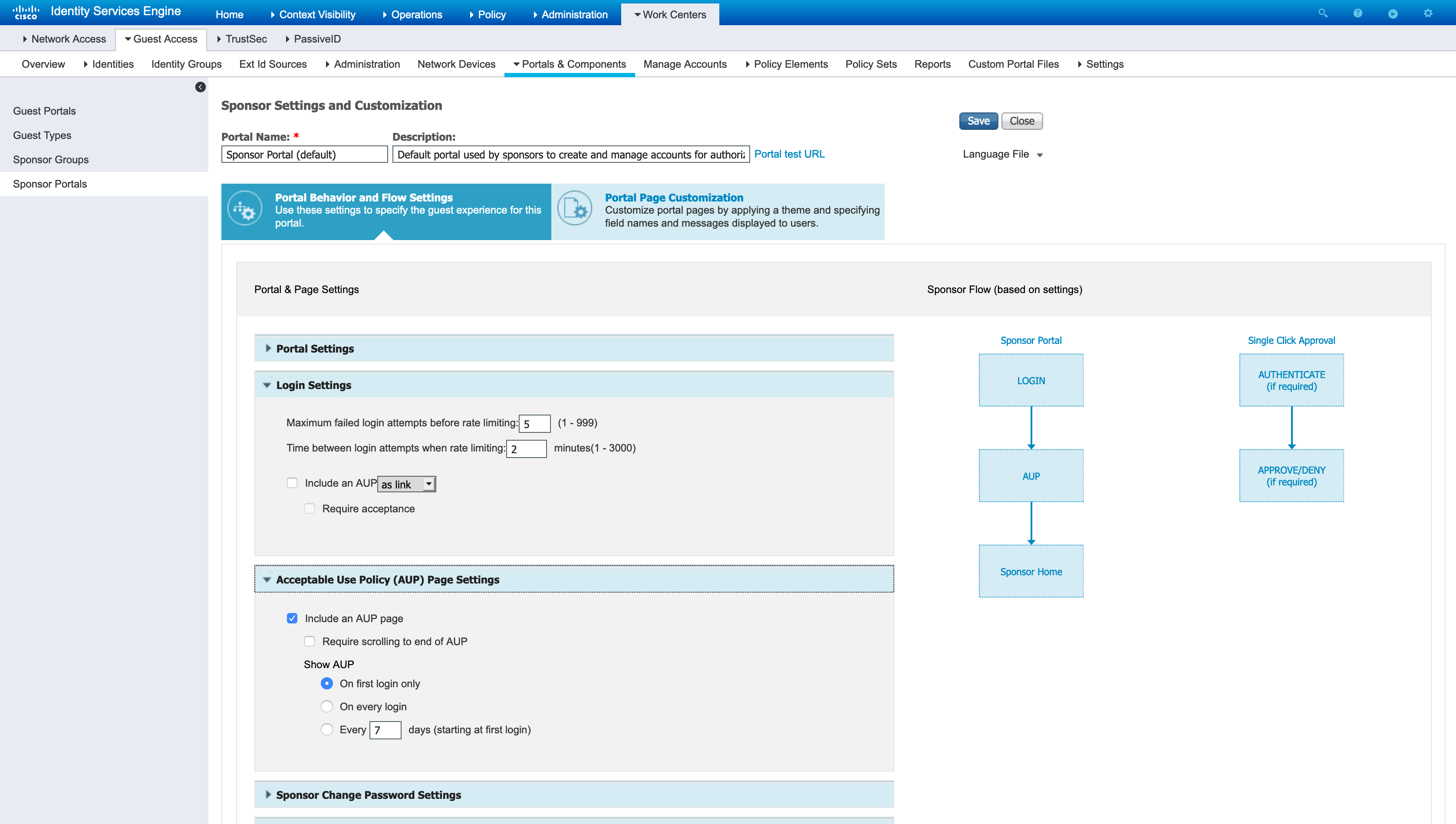This screenshot has height=824, width=1456.
Task: Open Policy Sets tab
Action: click(871, 64)
